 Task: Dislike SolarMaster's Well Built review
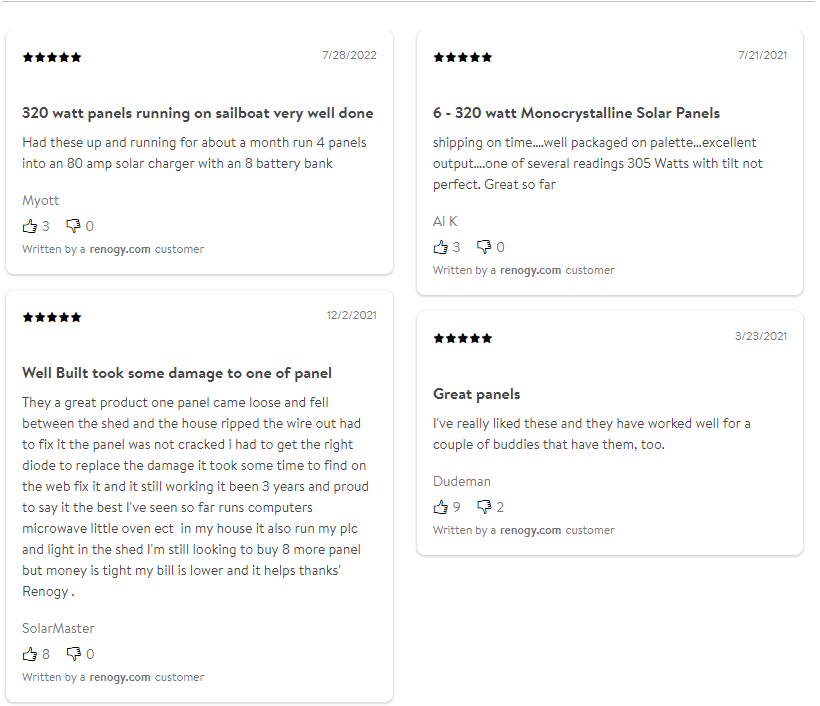pos(73,654)
